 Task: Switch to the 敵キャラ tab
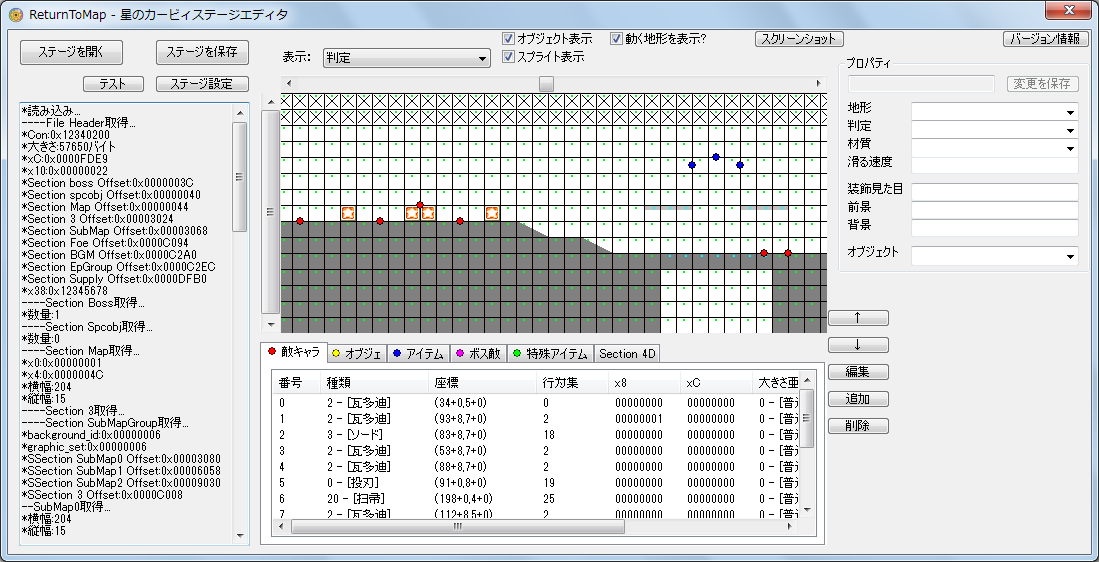294,352
